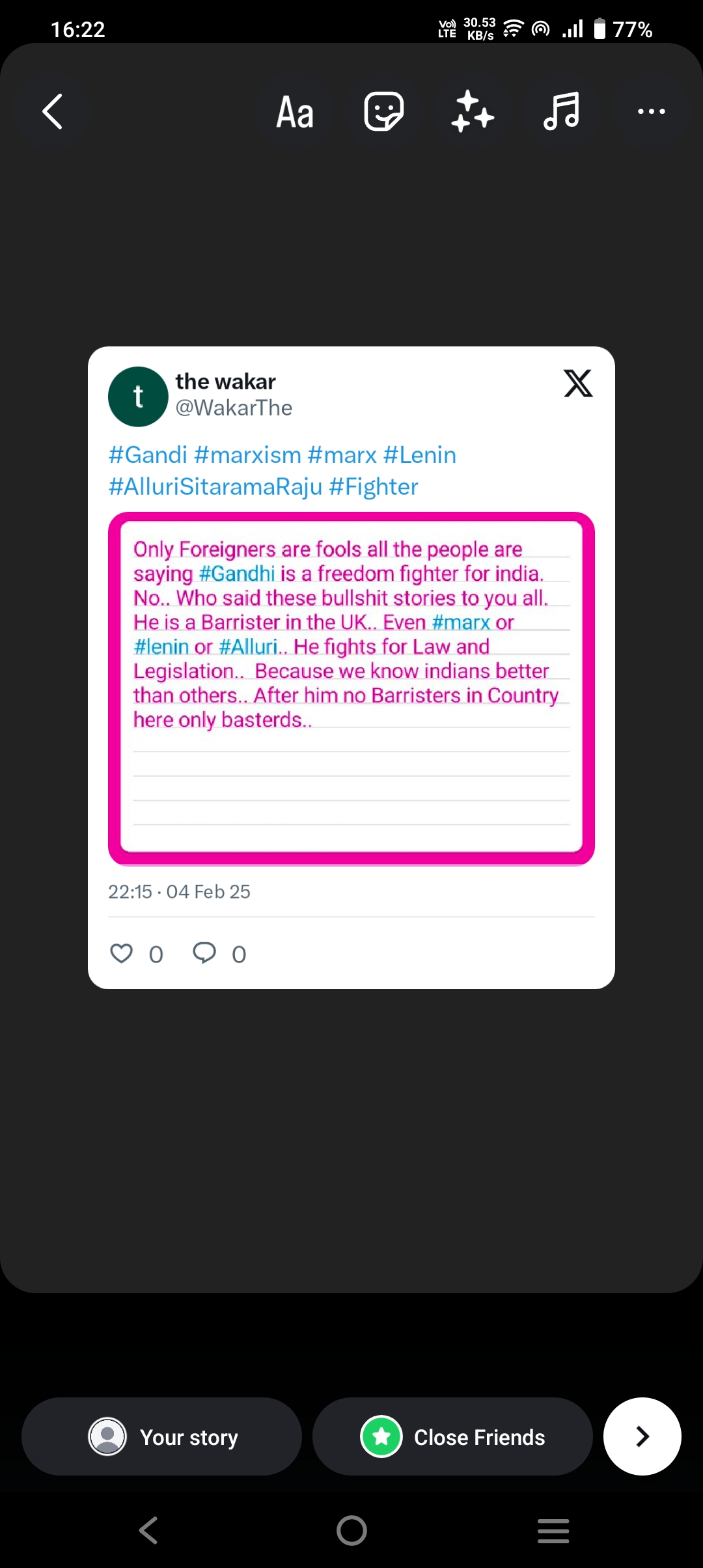Tap the Android home circle button

[351, 1530]
